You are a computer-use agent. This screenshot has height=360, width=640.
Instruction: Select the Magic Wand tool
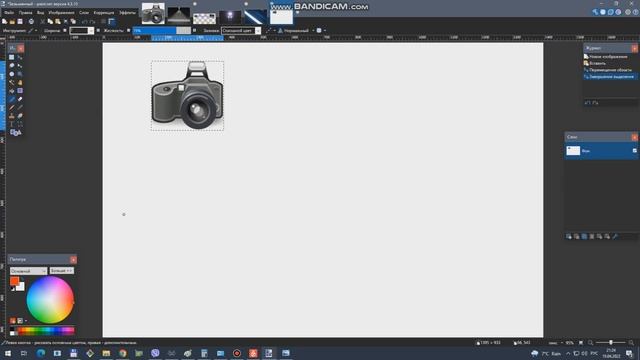[x=11, y=82]
